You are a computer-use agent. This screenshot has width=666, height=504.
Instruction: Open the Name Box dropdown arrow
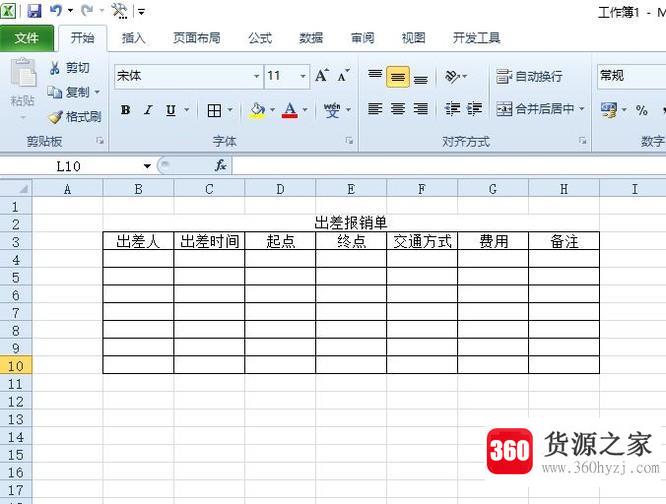(x=147, y=166)
